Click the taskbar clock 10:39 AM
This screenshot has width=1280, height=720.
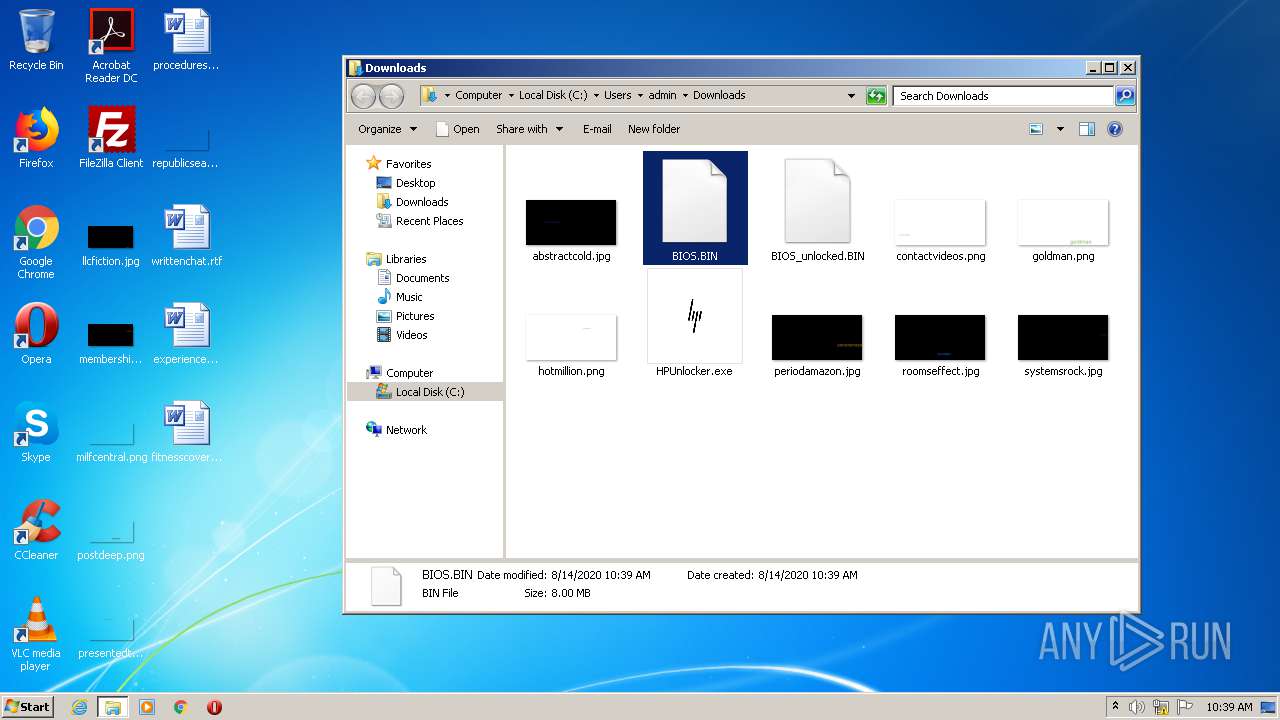(1229, 707)
